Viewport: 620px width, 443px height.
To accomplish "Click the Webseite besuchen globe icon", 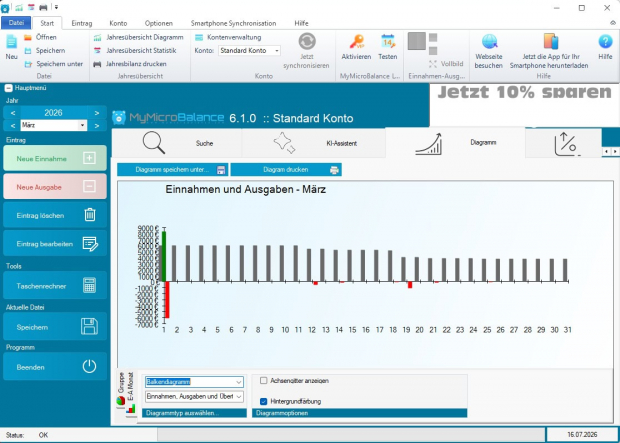I will [x=489, y=42].
